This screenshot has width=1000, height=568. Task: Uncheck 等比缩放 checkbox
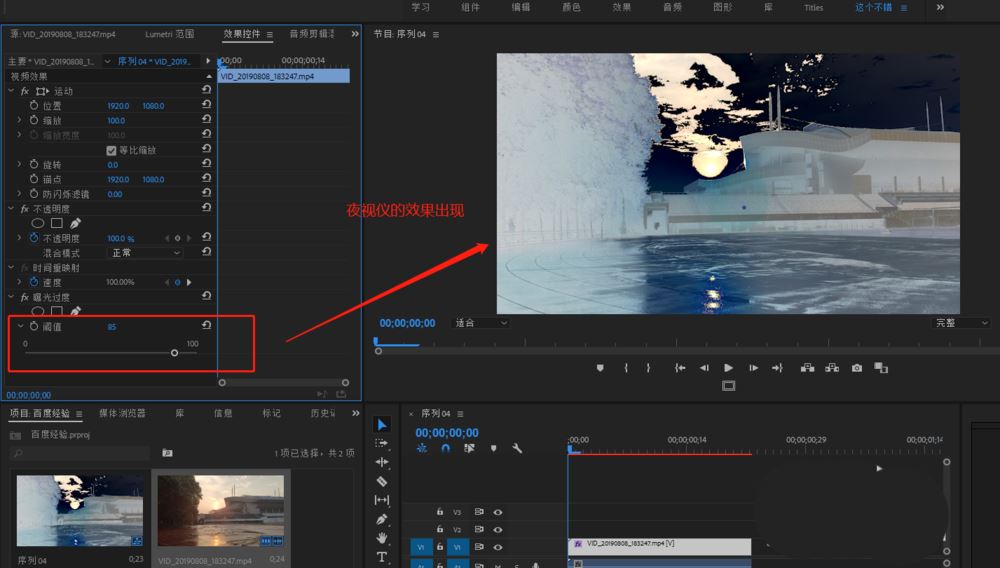111,150
